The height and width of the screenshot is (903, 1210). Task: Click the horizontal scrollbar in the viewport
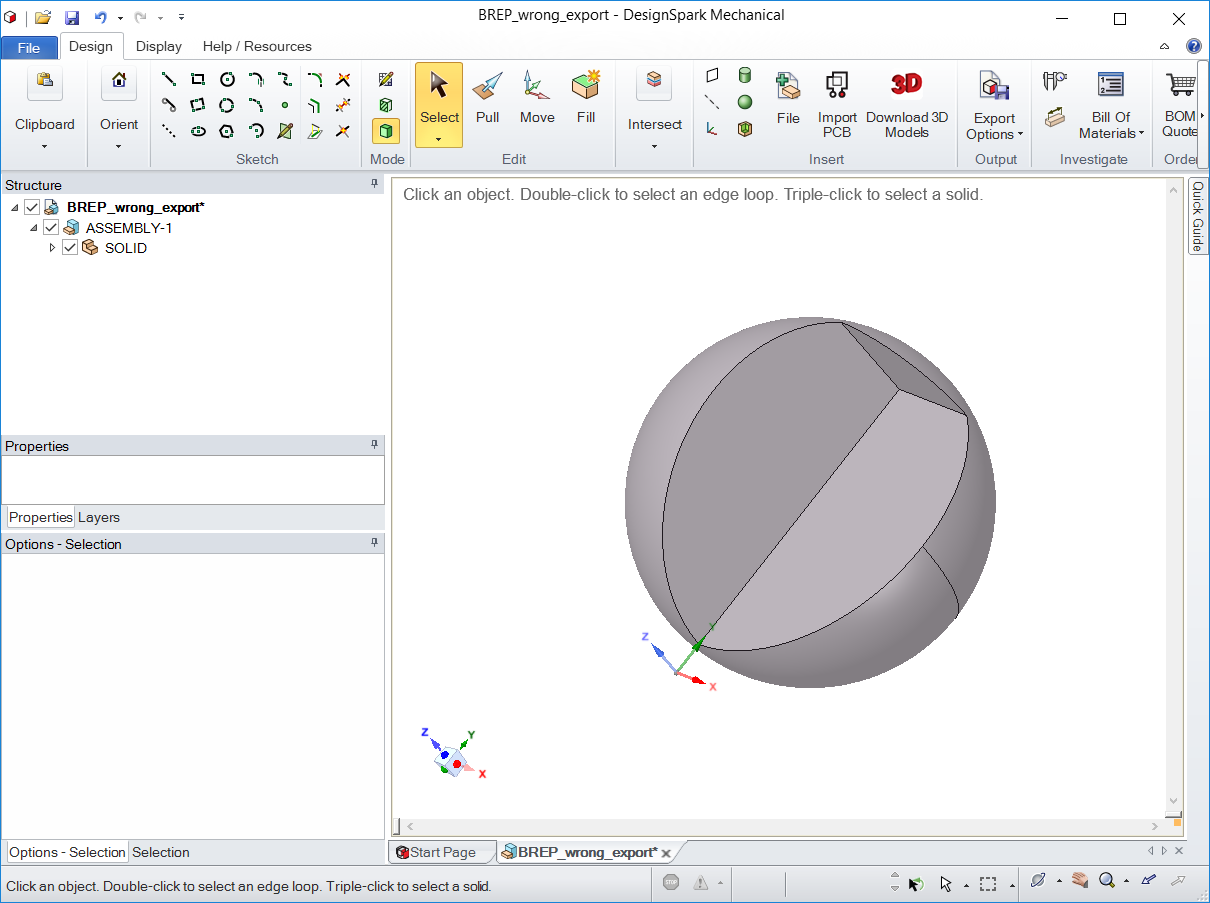coord(780,826)
